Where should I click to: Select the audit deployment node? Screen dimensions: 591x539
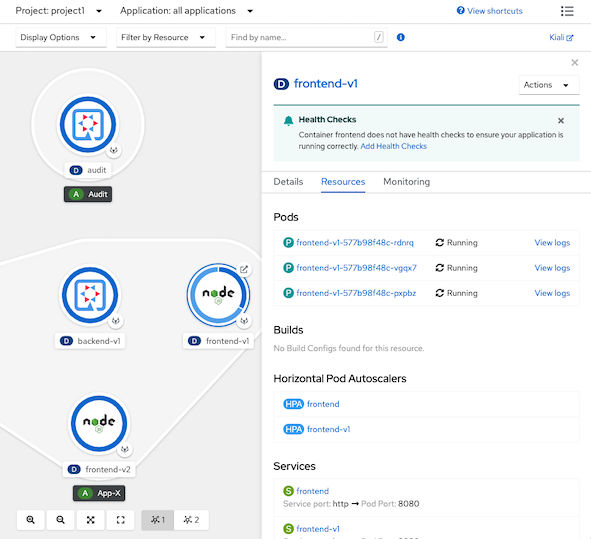(x=88, y=124)
